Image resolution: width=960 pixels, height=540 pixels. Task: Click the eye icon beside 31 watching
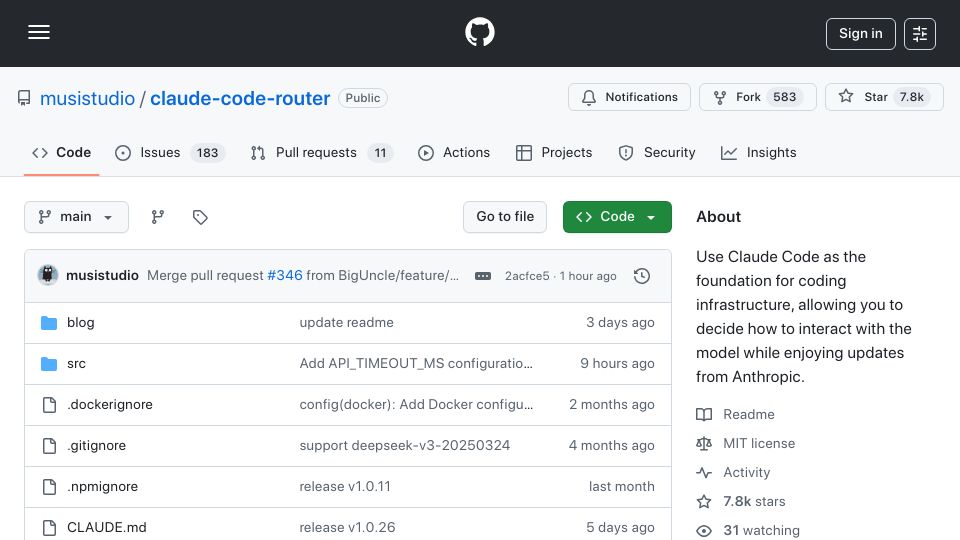click(704, 530)
